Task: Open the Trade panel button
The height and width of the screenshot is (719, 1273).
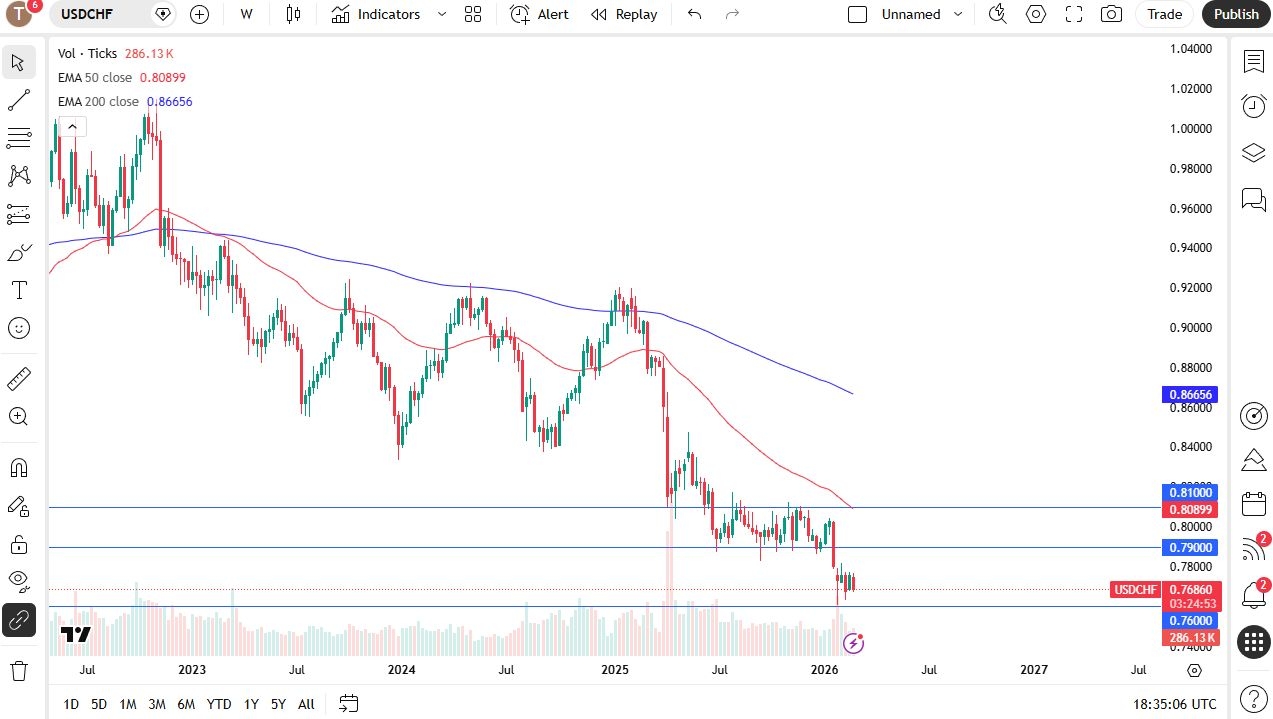Action: [1164, 14]
